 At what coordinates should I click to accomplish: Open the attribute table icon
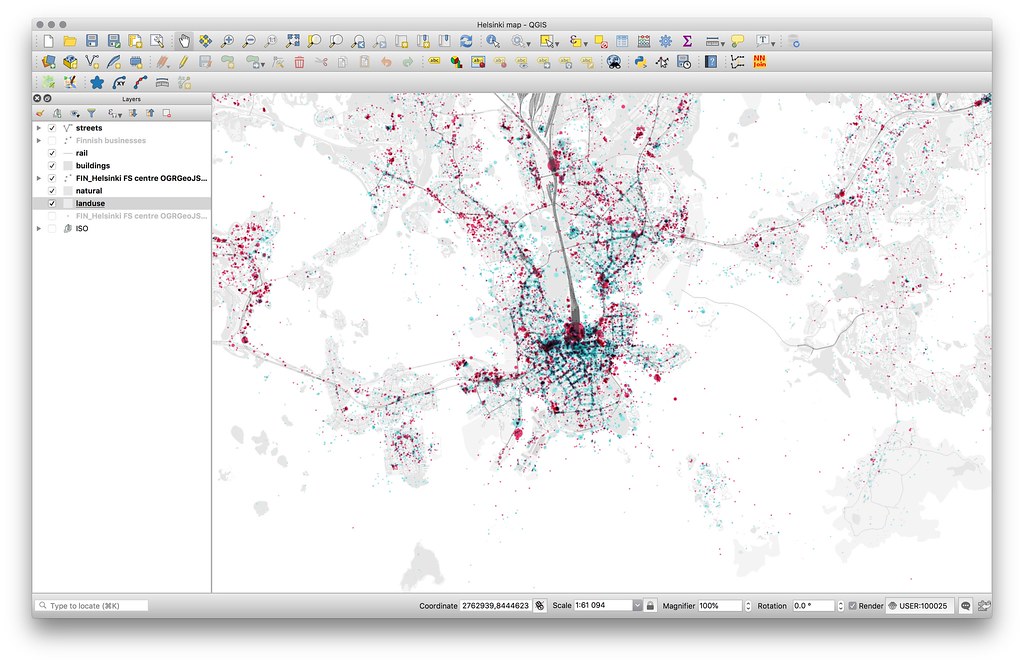click(x=622, y=41)
